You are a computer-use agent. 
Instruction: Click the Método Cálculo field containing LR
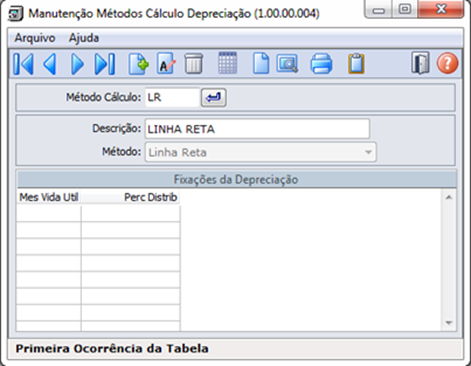(x=172, y=98)
